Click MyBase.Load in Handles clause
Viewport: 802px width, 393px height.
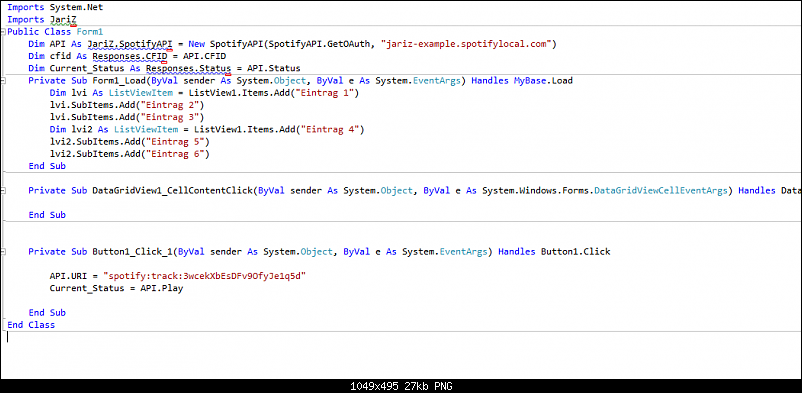point(543,81)
